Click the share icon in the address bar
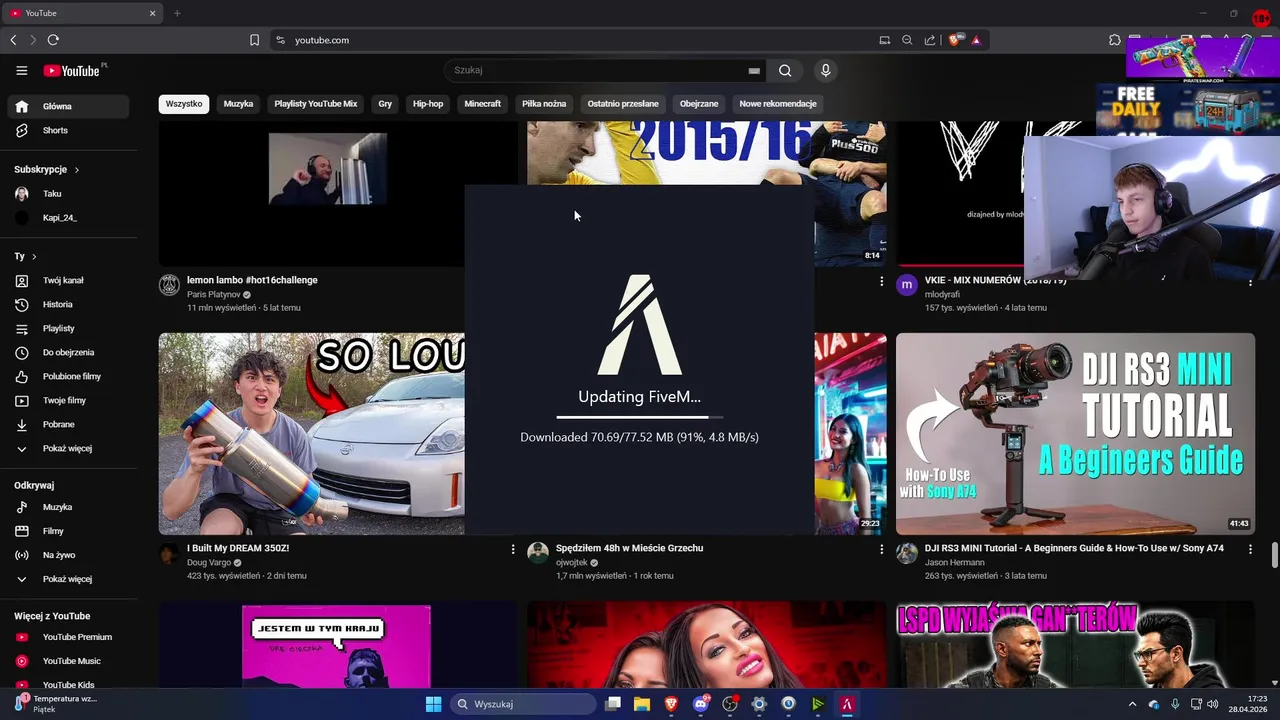Image resolution: width=1280 pixels, height=720 pixels. 930,40
